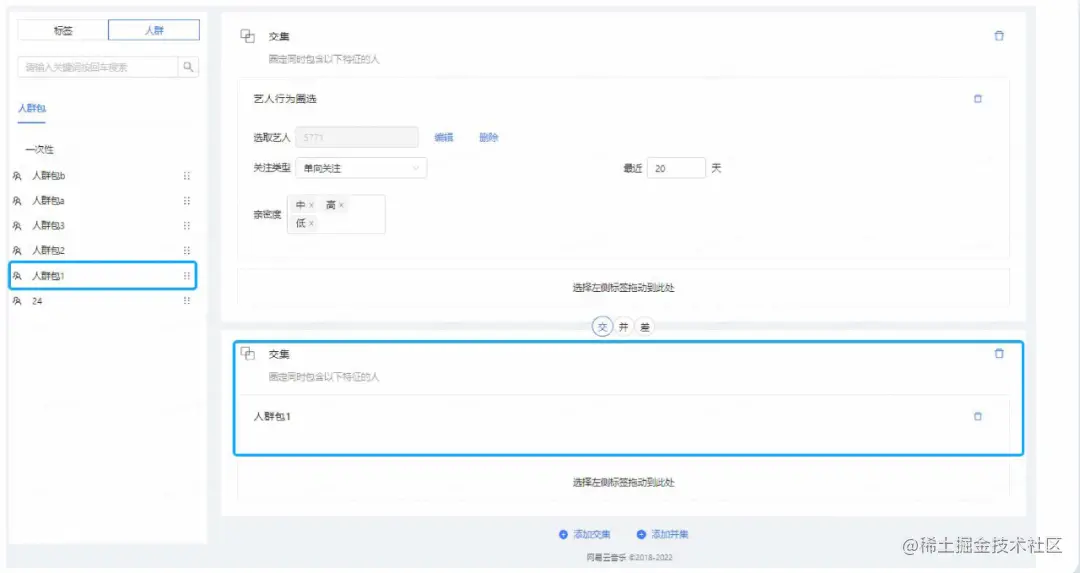Click the search magnifier icon
Screen dimensions: 1080x573
tap(188, 67)
